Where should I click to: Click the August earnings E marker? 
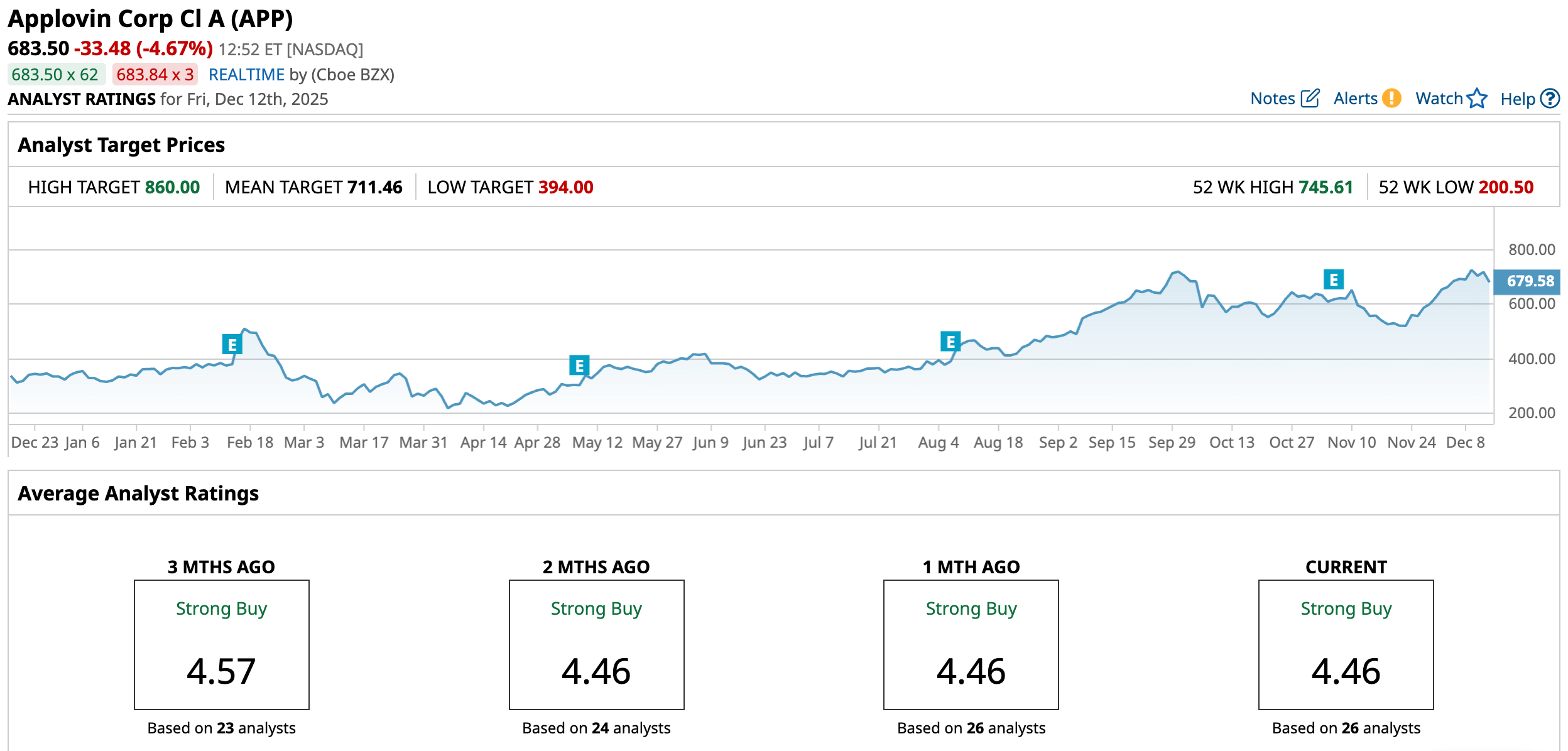pos(950,342)
